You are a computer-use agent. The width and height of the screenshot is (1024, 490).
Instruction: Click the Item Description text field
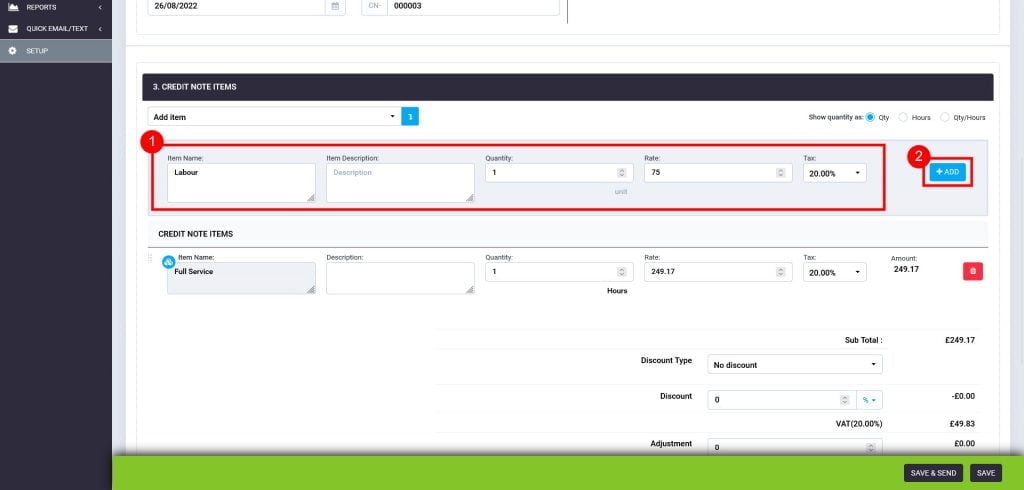click(x=399, y=182)
